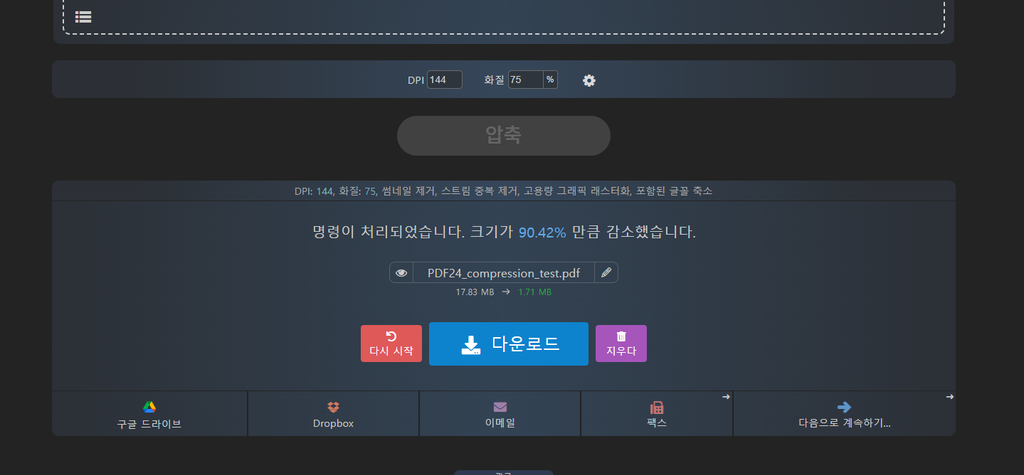Click the blue arrow continue icon
Screen dimensions: 1024x475
click(x=844, y=407)
